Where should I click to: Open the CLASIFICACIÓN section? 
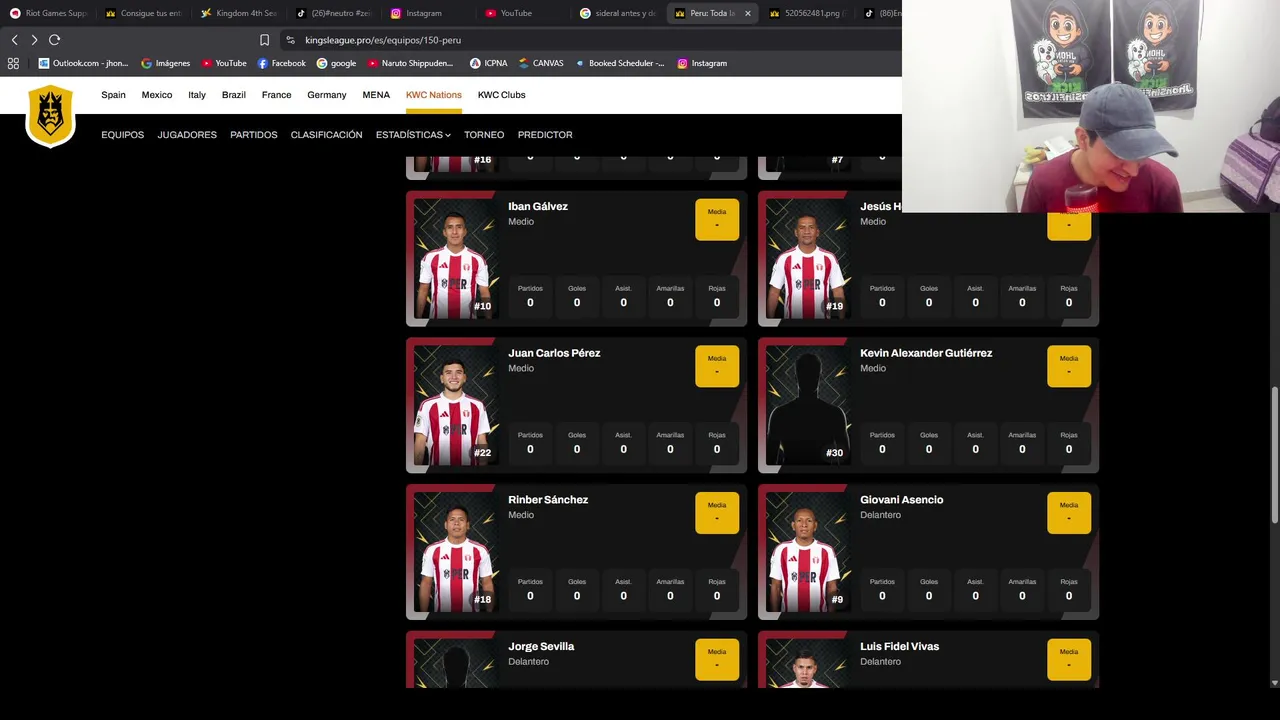[326, 135]
